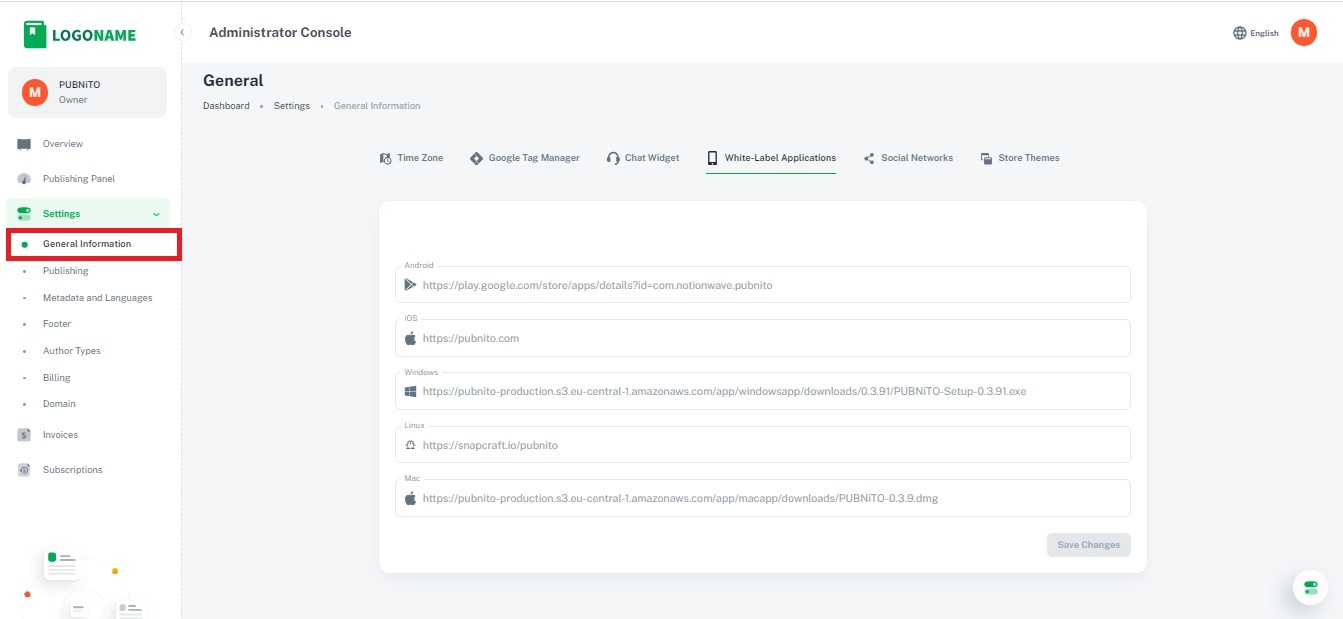Screen dimensions: 1343x619
Task: Switch to the Time Zone tab
Action: (x=411, y=158)
